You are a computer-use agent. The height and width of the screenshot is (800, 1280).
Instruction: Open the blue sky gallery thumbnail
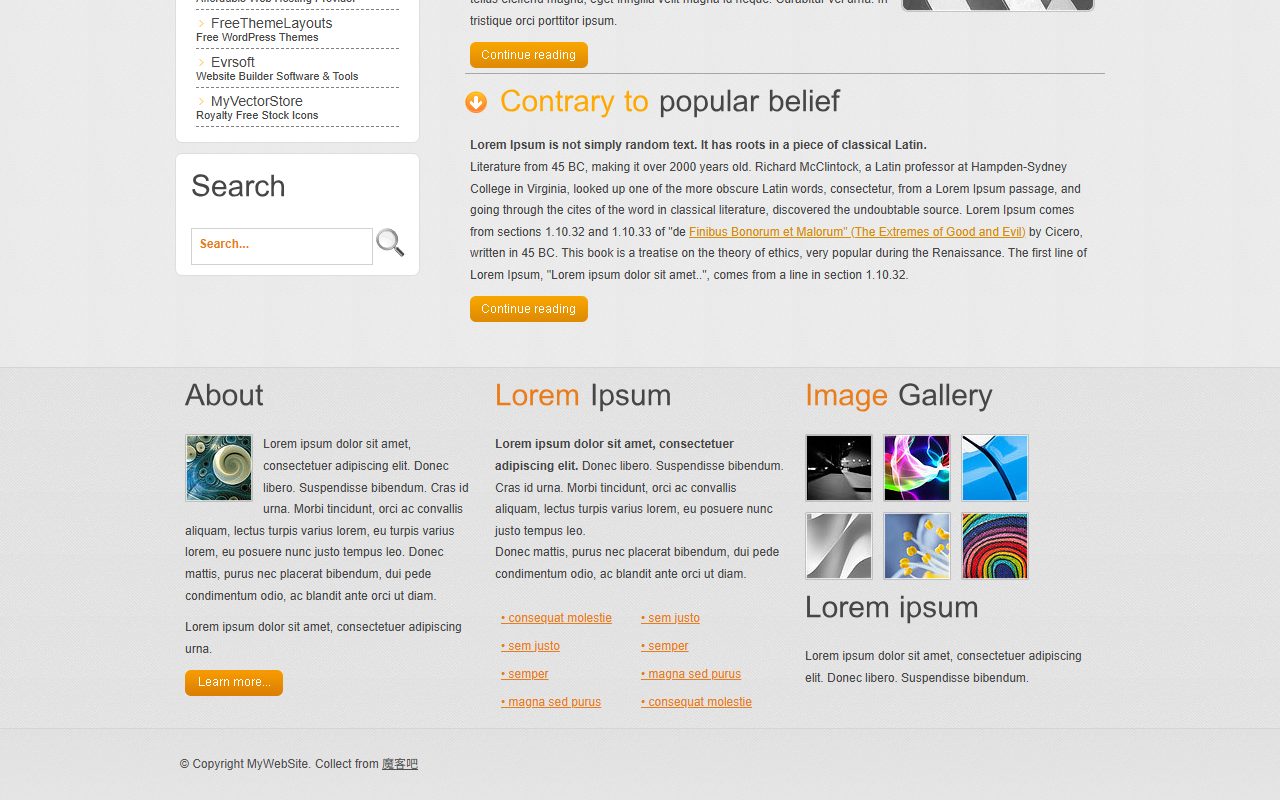995,468
